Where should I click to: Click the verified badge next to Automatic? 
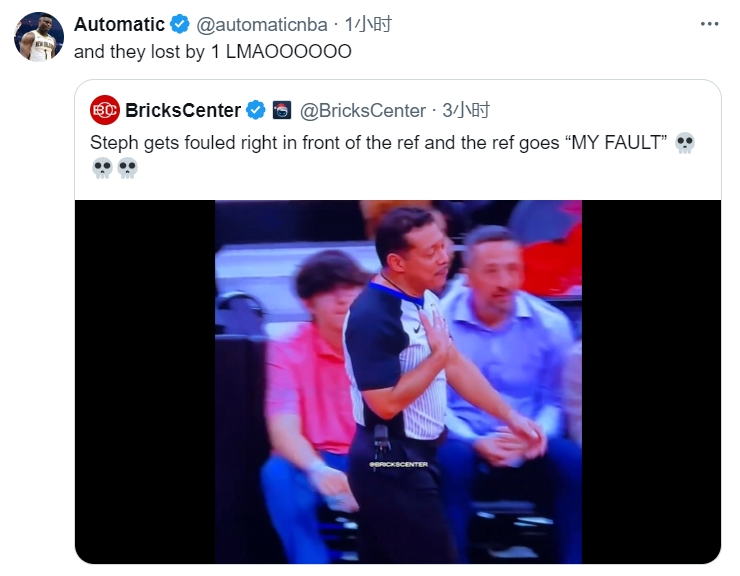pyautogui.click(x=179, y=25)
